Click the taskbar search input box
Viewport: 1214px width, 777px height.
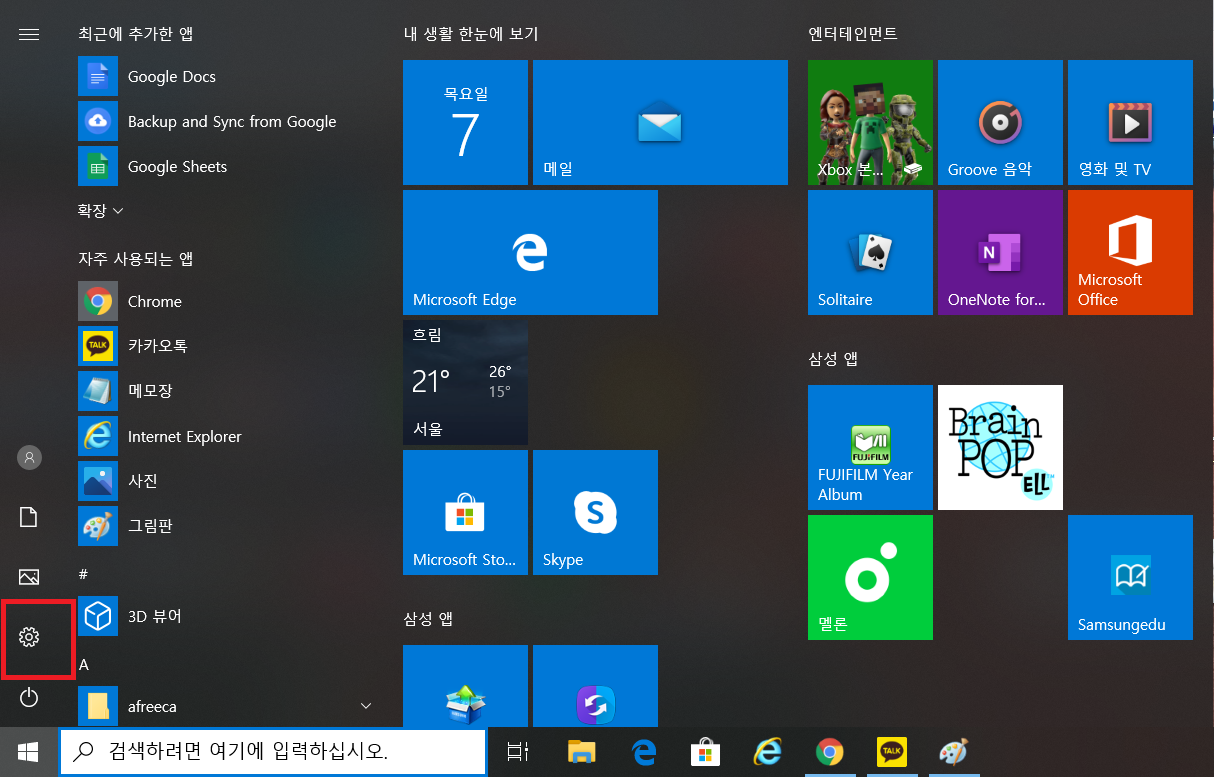pos(273,751)
